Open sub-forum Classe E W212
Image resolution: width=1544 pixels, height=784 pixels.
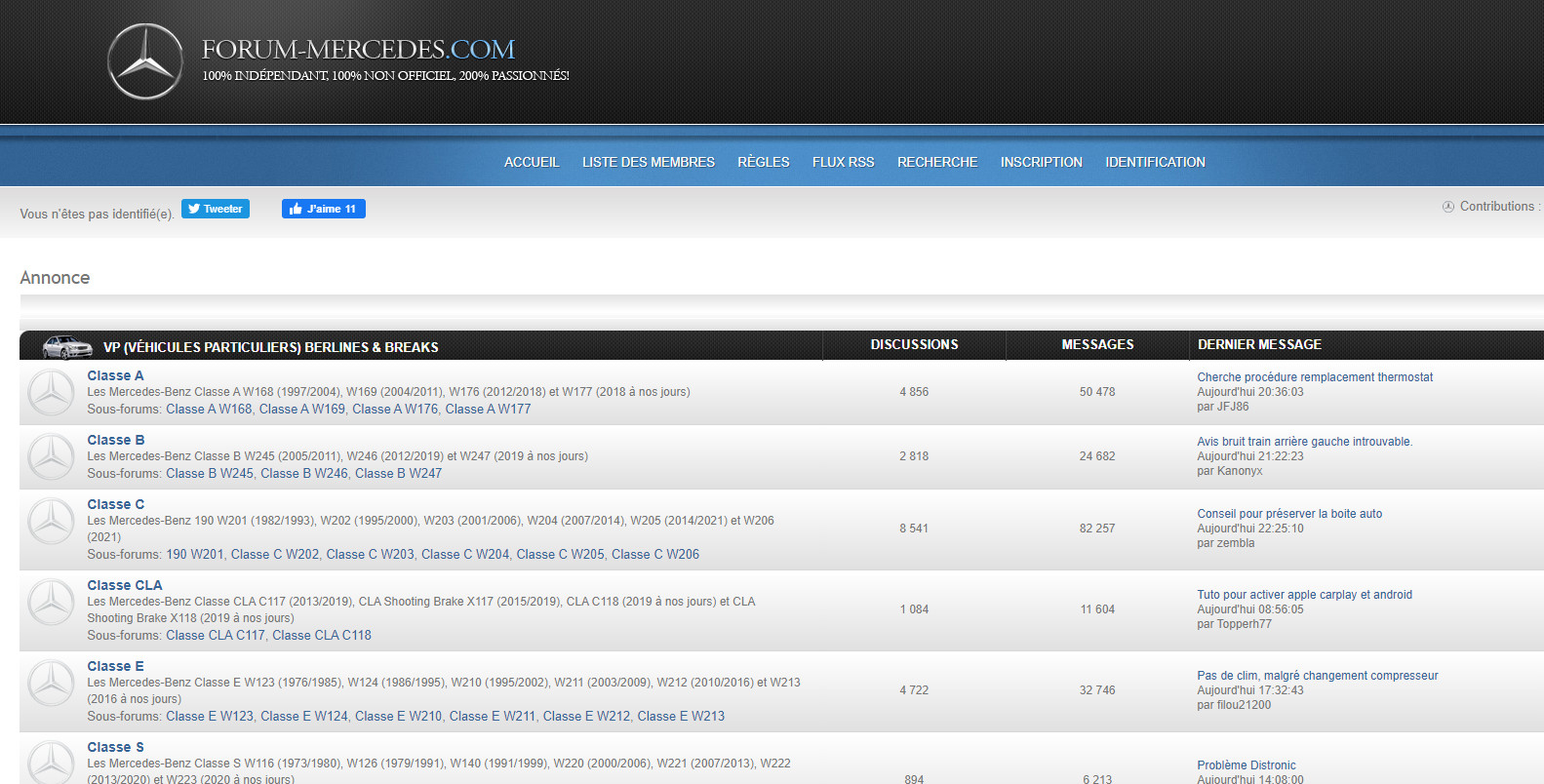pyautogui.click(x=587, y=716)
